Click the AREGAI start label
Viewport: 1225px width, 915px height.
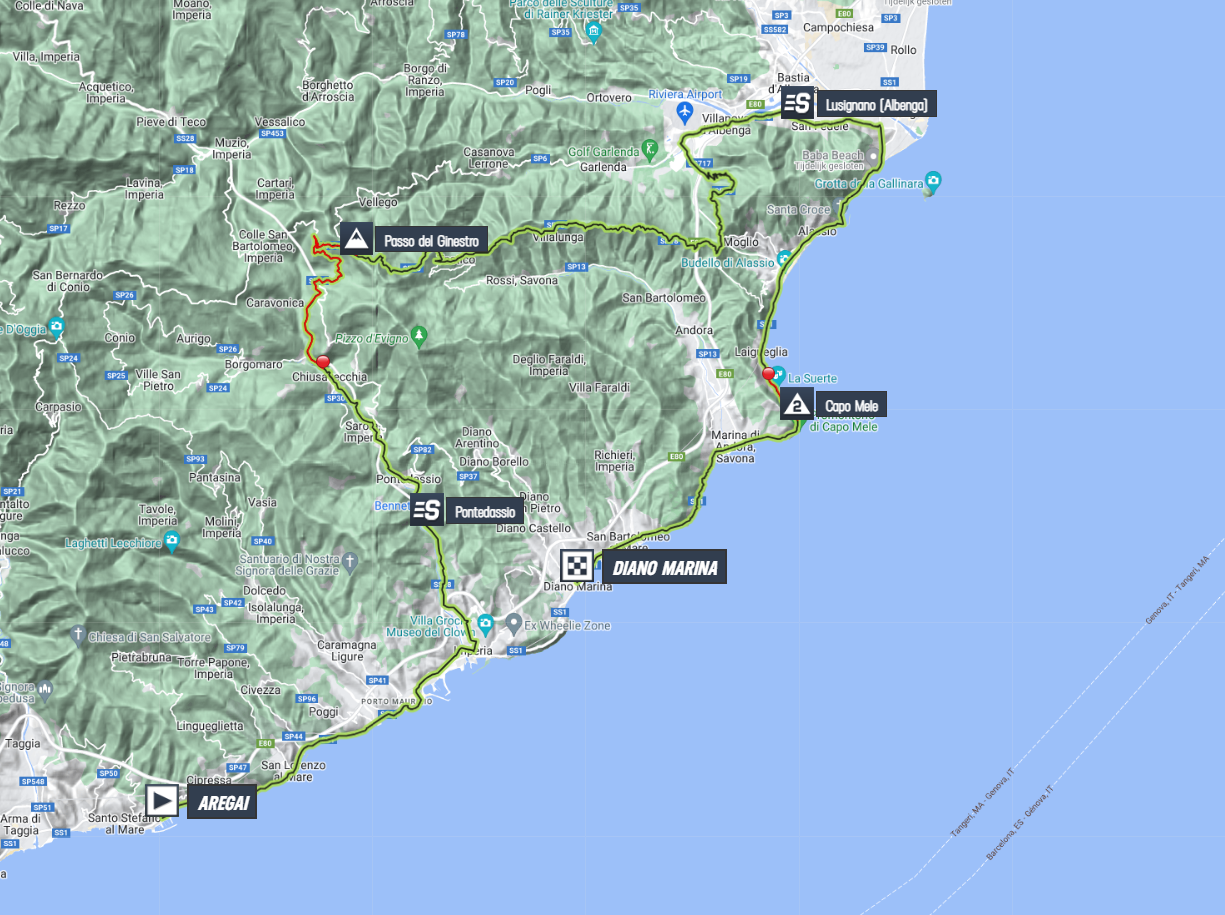pos(222,803)
